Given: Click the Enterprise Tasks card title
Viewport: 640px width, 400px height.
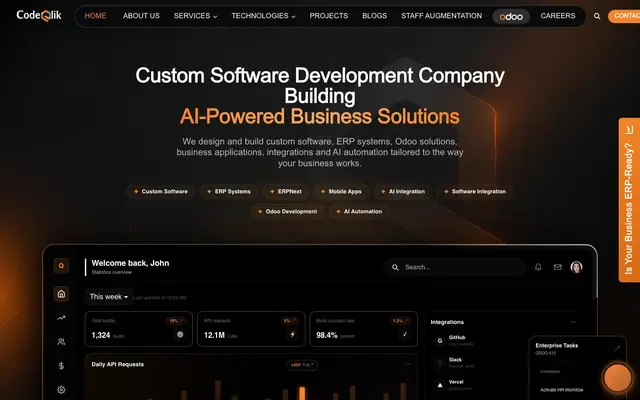Looking at the screenshot, I should click(x=557, y=345).
